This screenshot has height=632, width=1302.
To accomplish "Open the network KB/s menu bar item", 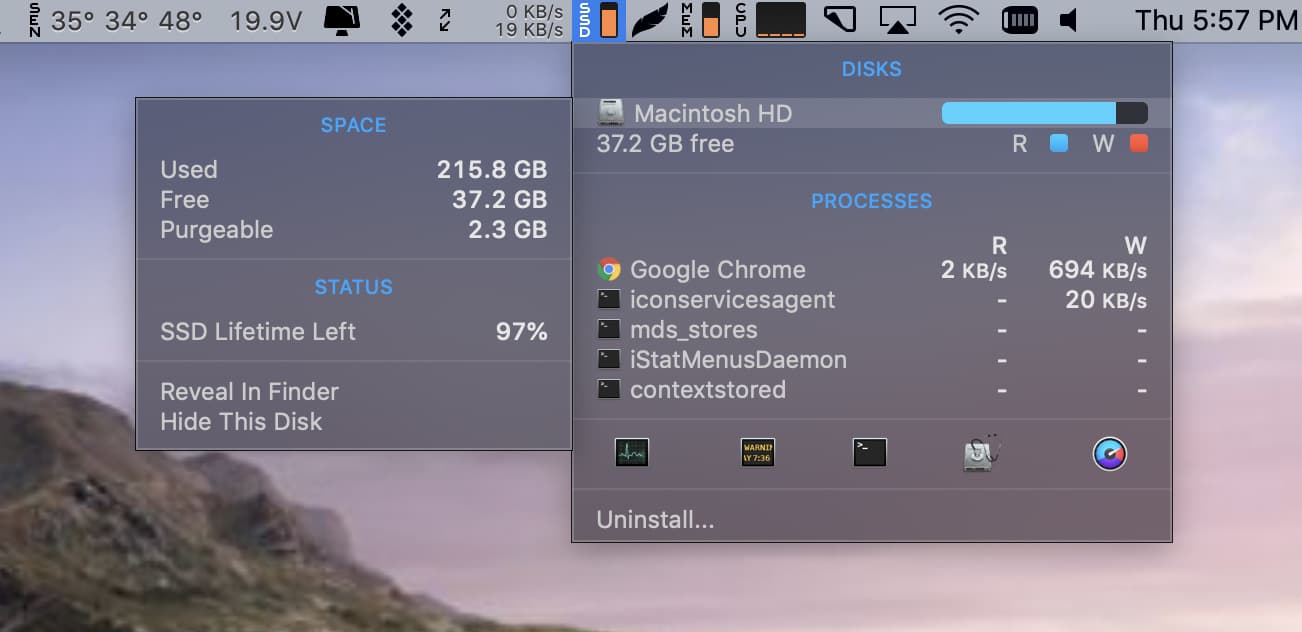I will [x=529, y=20].
